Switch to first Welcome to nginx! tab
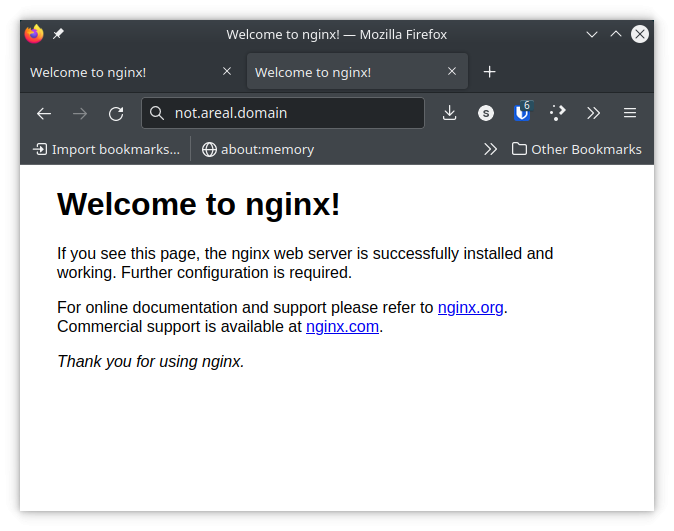Viewport: 674px width, 531px height. (x=123, y=72)
